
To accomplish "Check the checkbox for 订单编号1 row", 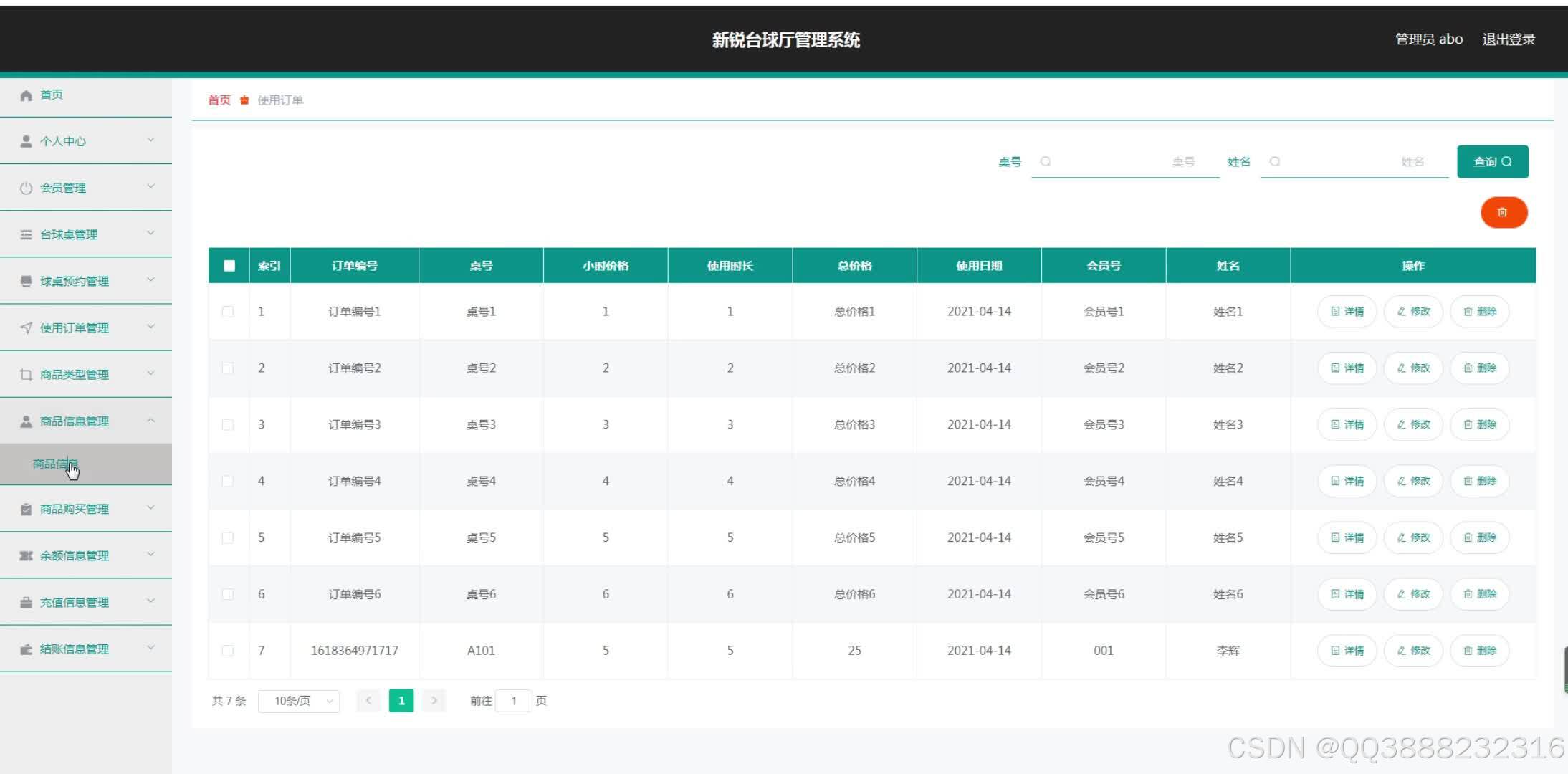I will click(228, 311).
